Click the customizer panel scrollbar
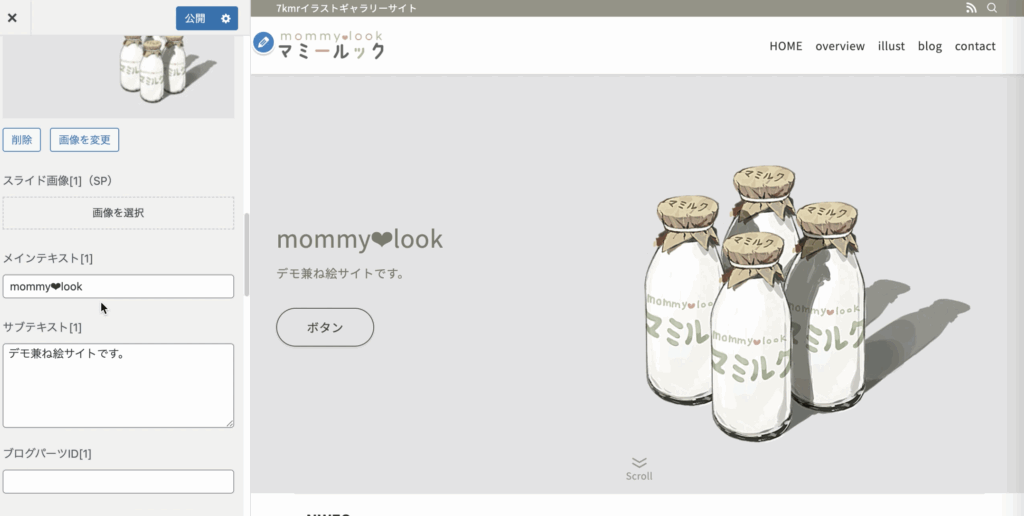Image resolution: width=1024 pixels, height=516 pixels. click(247, 255)
